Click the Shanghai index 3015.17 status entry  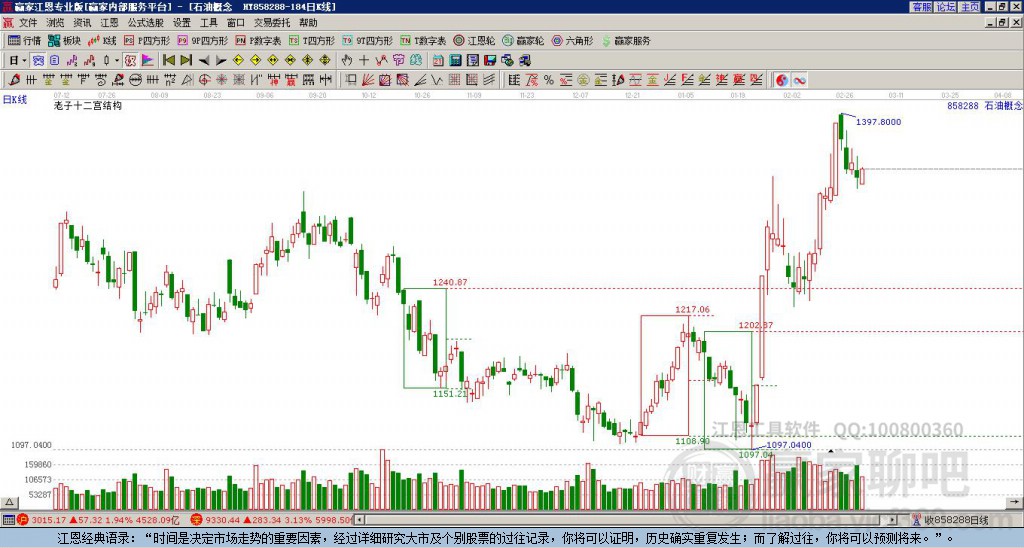coord(99,520)
